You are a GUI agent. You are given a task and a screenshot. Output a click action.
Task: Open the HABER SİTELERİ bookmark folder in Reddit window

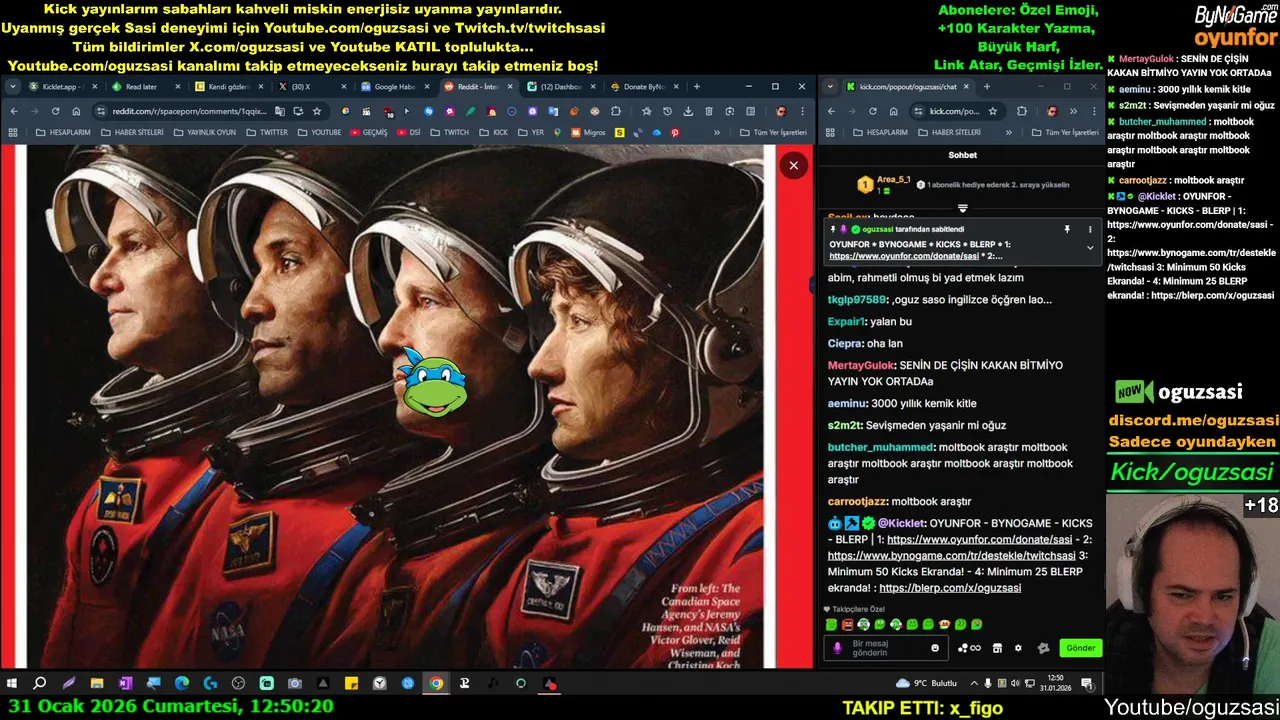point(132,132)
